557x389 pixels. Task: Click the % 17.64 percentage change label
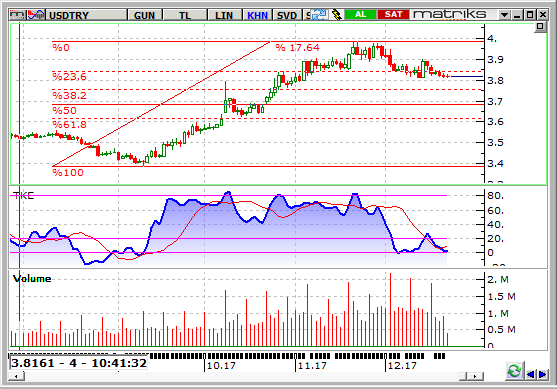(297, 48)
